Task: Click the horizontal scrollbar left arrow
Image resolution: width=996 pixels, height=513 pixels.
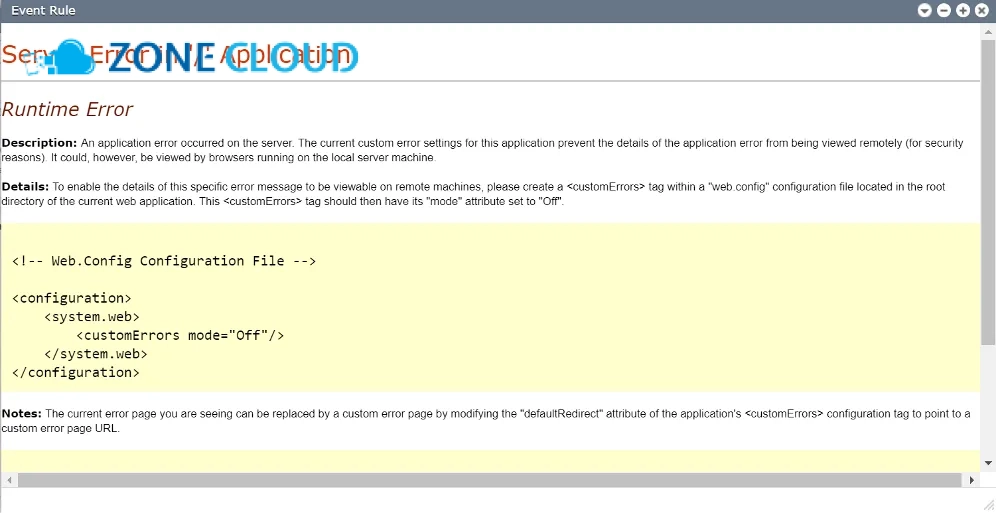Action: click(8, 481)
